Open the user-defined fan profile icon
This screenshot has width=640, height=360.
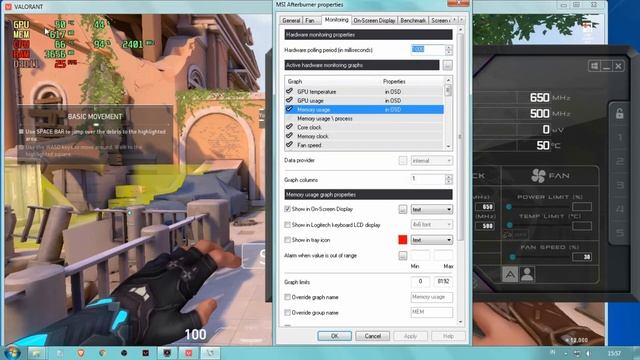pos(527,274)
